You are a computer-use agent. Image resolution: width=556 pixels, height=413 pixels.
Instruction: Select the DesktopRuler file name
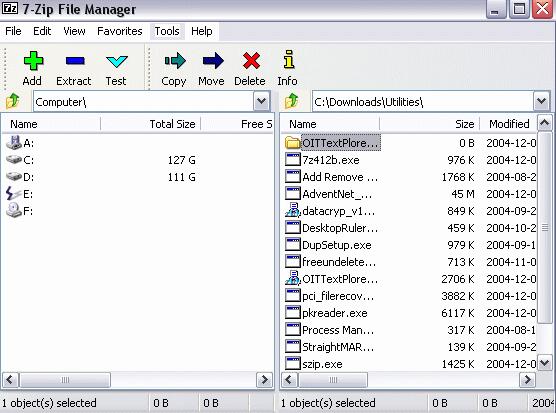pos(340,228)
